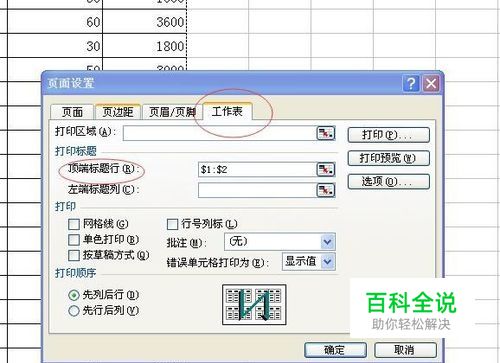The height and width of the screenshot is (363, 500).
Task: Open the 页眉/页脚 tab
Action: tap(172, 112)
